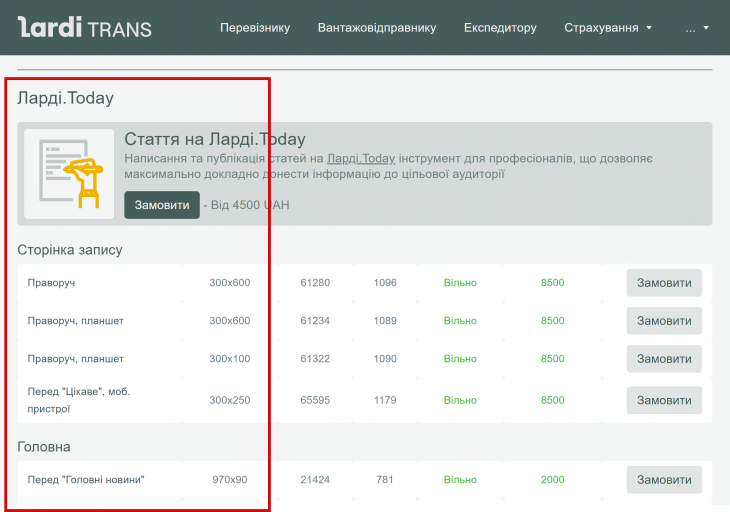This screenshot has width=730, height=512.
Task: Click the 'Від 4500 UAH' price text
Action: [x=250, y=205]
